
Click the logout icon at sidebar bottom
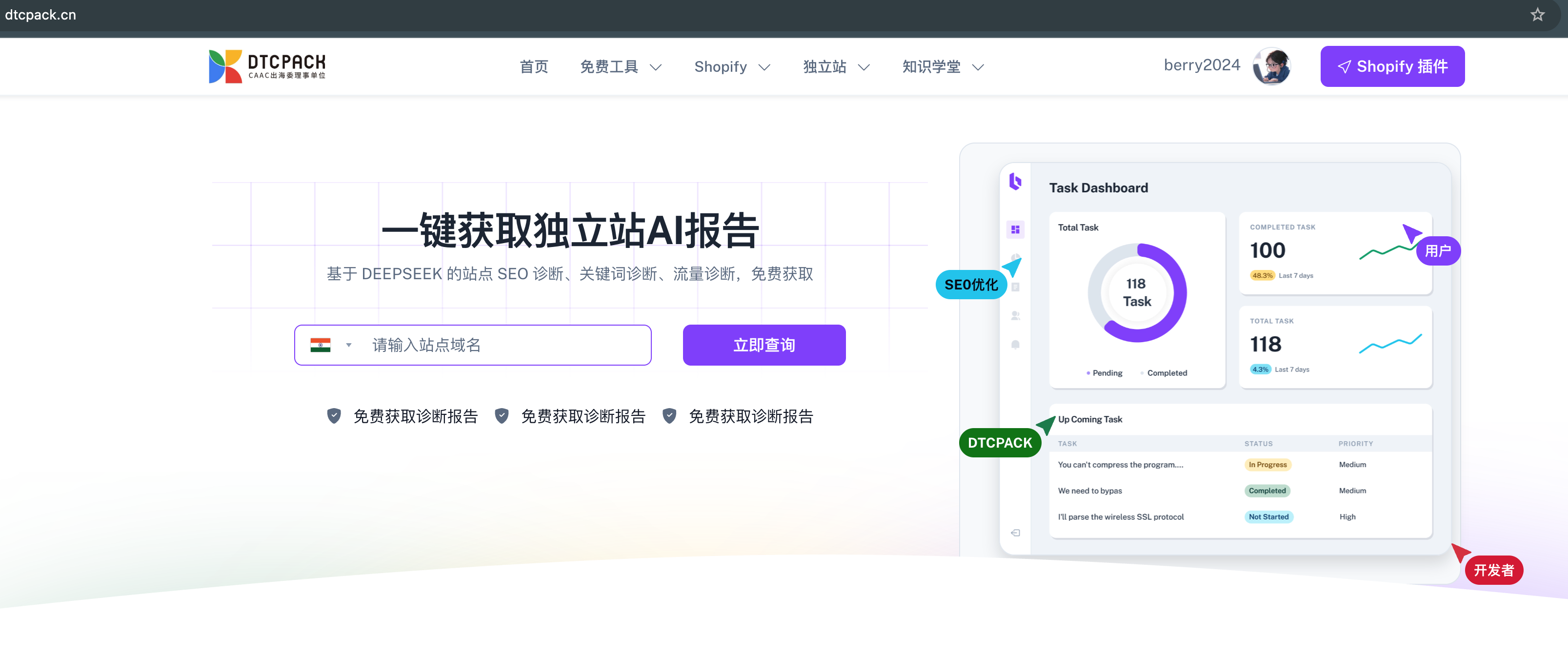tap(1015, 533)
